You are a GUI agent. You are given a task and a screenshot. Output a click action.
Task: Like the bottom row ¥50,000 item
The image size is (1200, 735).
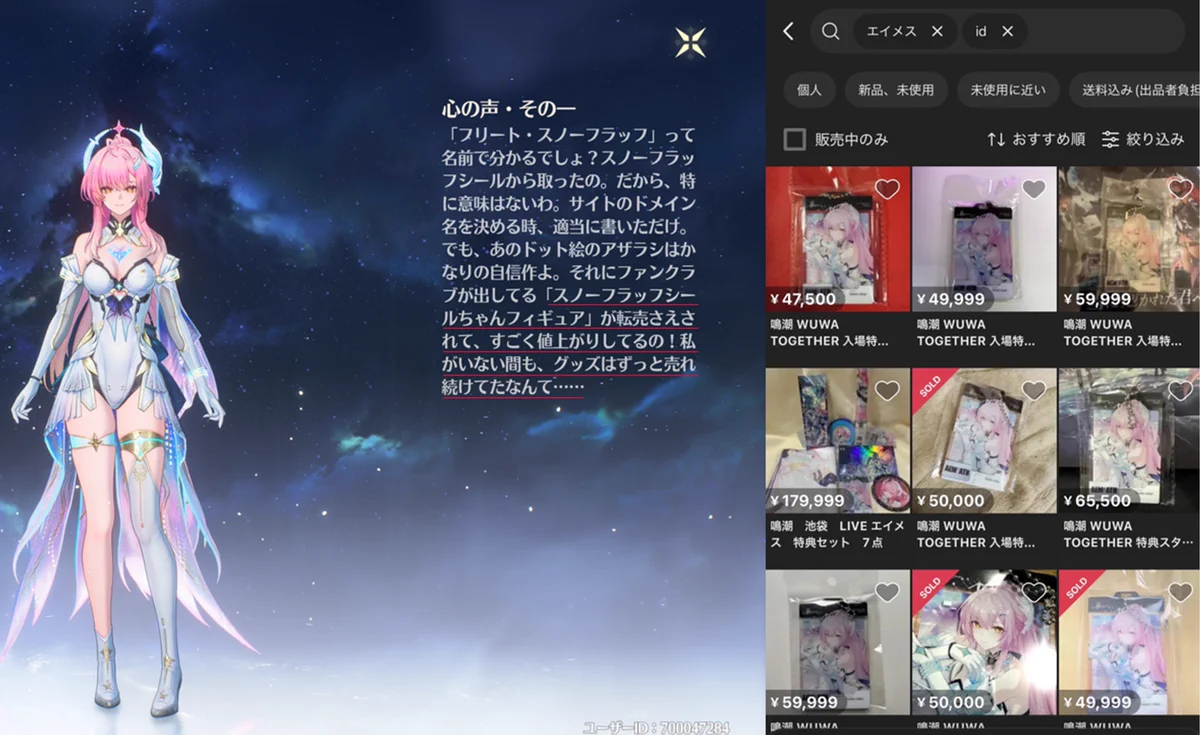point(1034,593)
